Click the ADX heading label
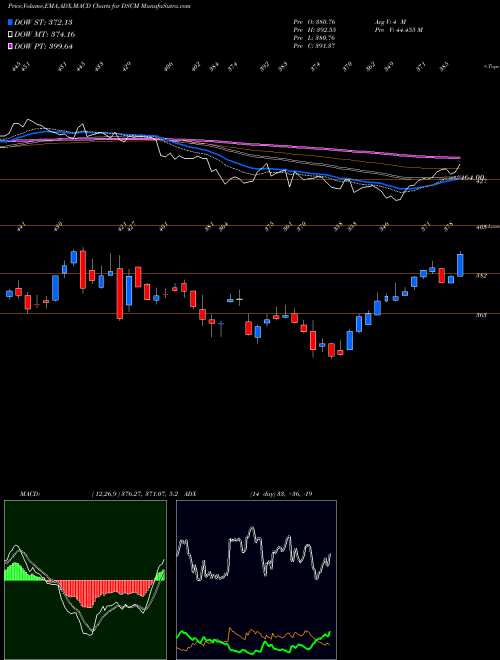Viewport: 500px width, 660px height. pos(191,493)
